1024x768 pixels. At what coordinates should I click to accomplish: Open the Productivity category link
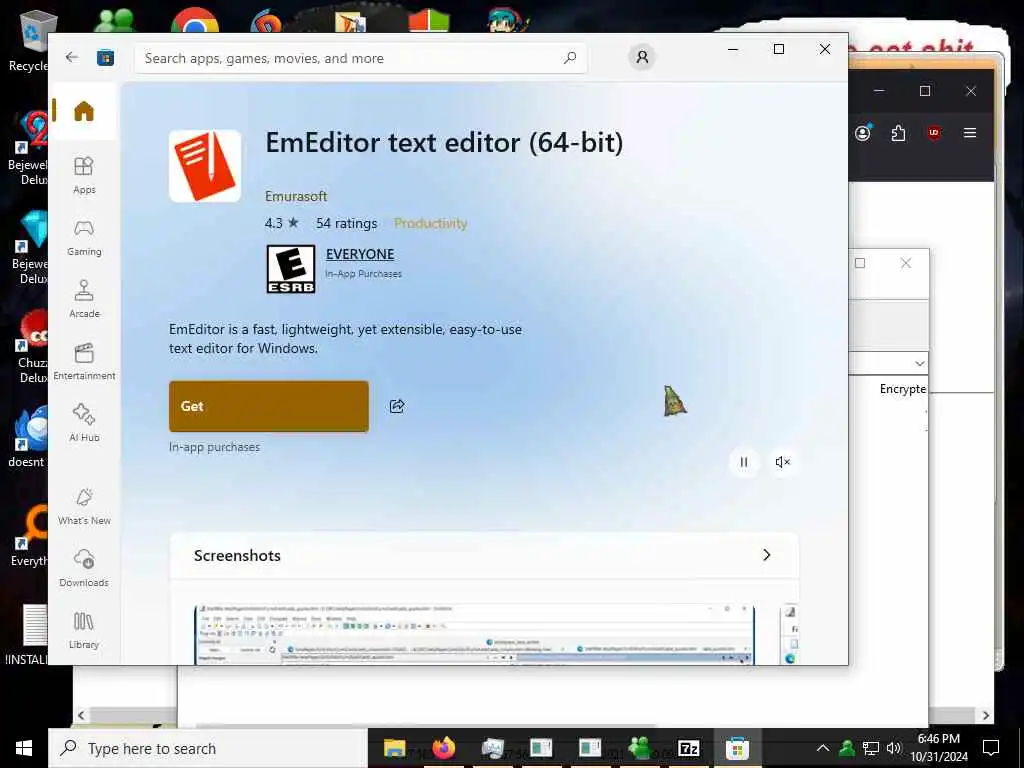430,223
